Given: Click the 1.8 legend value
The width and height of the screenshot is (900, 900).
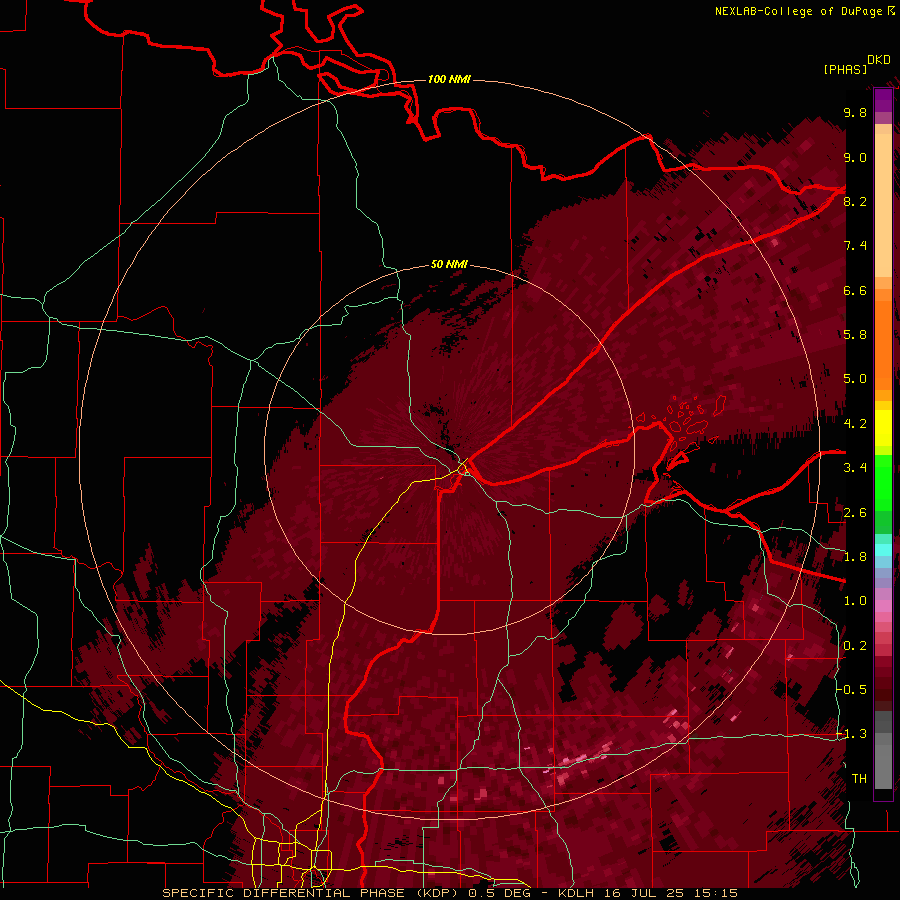Looking at the screenshot, I should click(x=855, y=557).
